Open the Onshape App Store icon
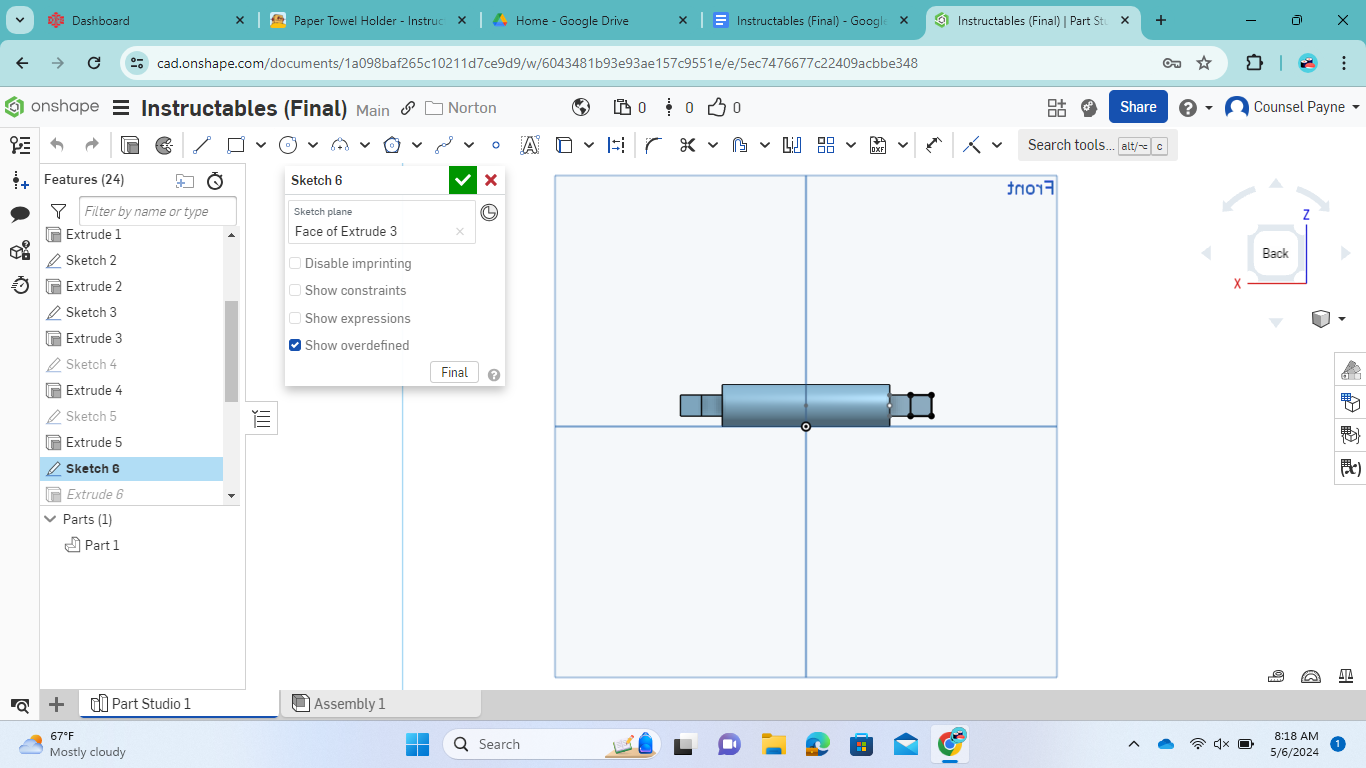1366x768 pixels. 1056,108
